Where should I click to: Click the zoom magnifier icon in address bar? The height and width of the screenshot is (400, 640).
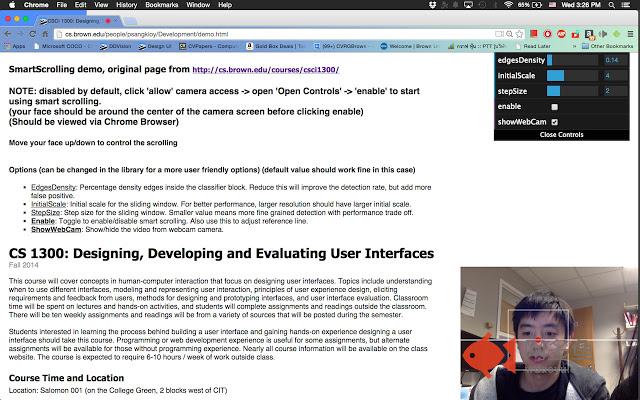(x=509, y=34)
